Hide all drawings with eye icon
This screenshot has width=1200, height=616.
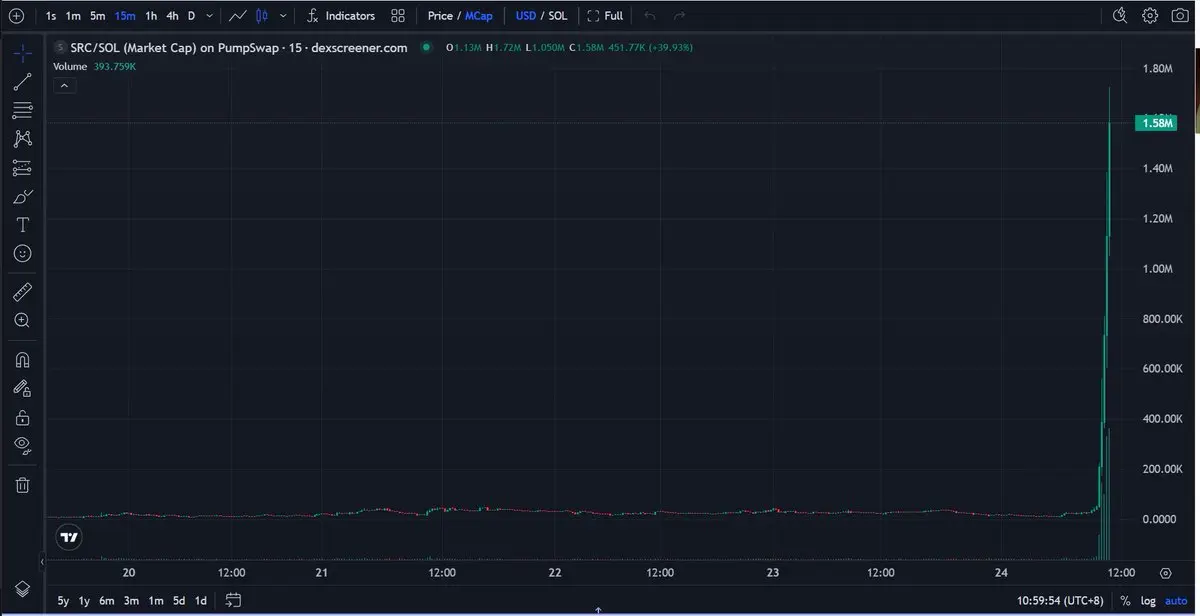tap(22, 446)
